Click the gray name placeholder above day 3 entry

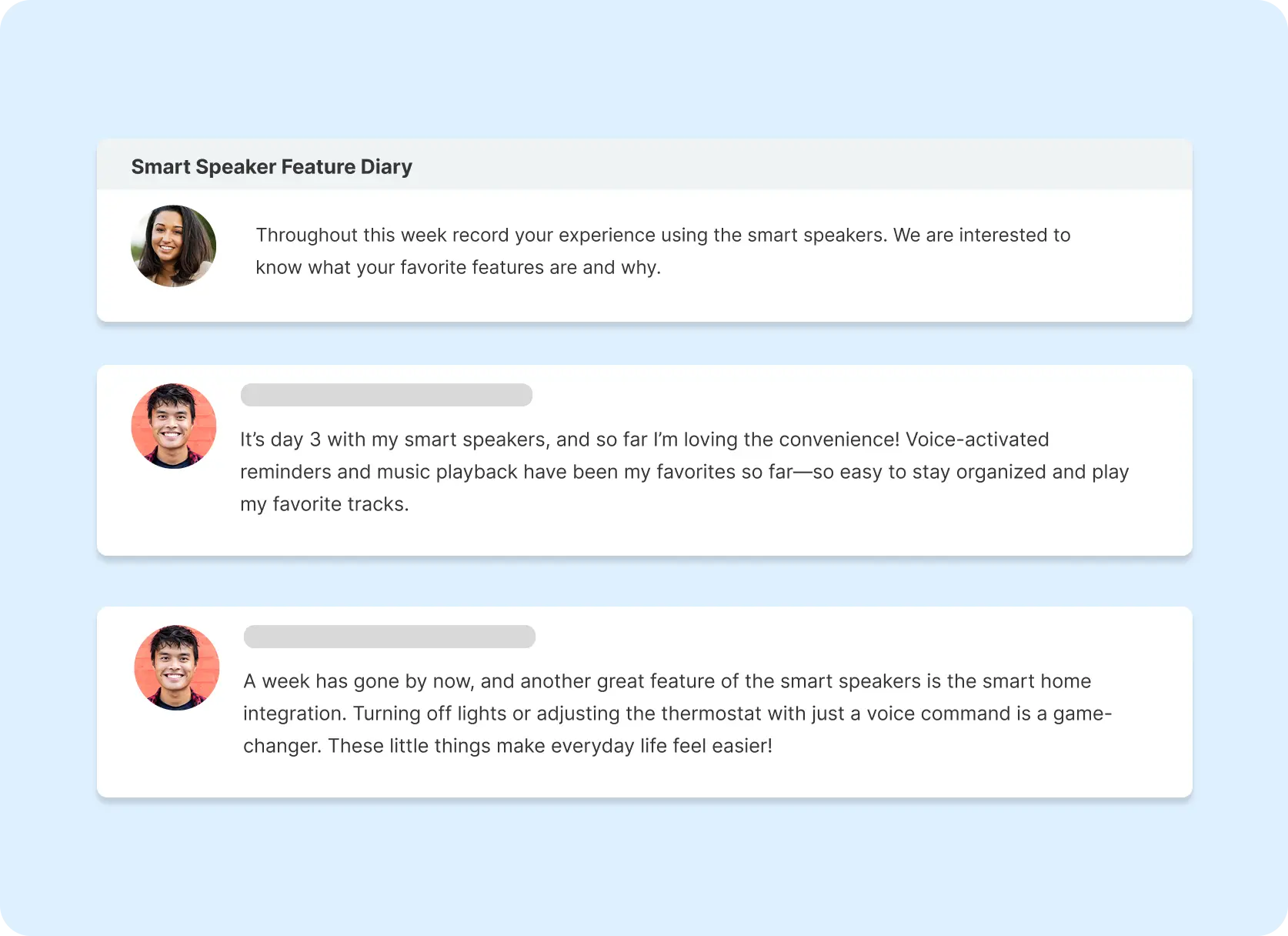(386, 395)
